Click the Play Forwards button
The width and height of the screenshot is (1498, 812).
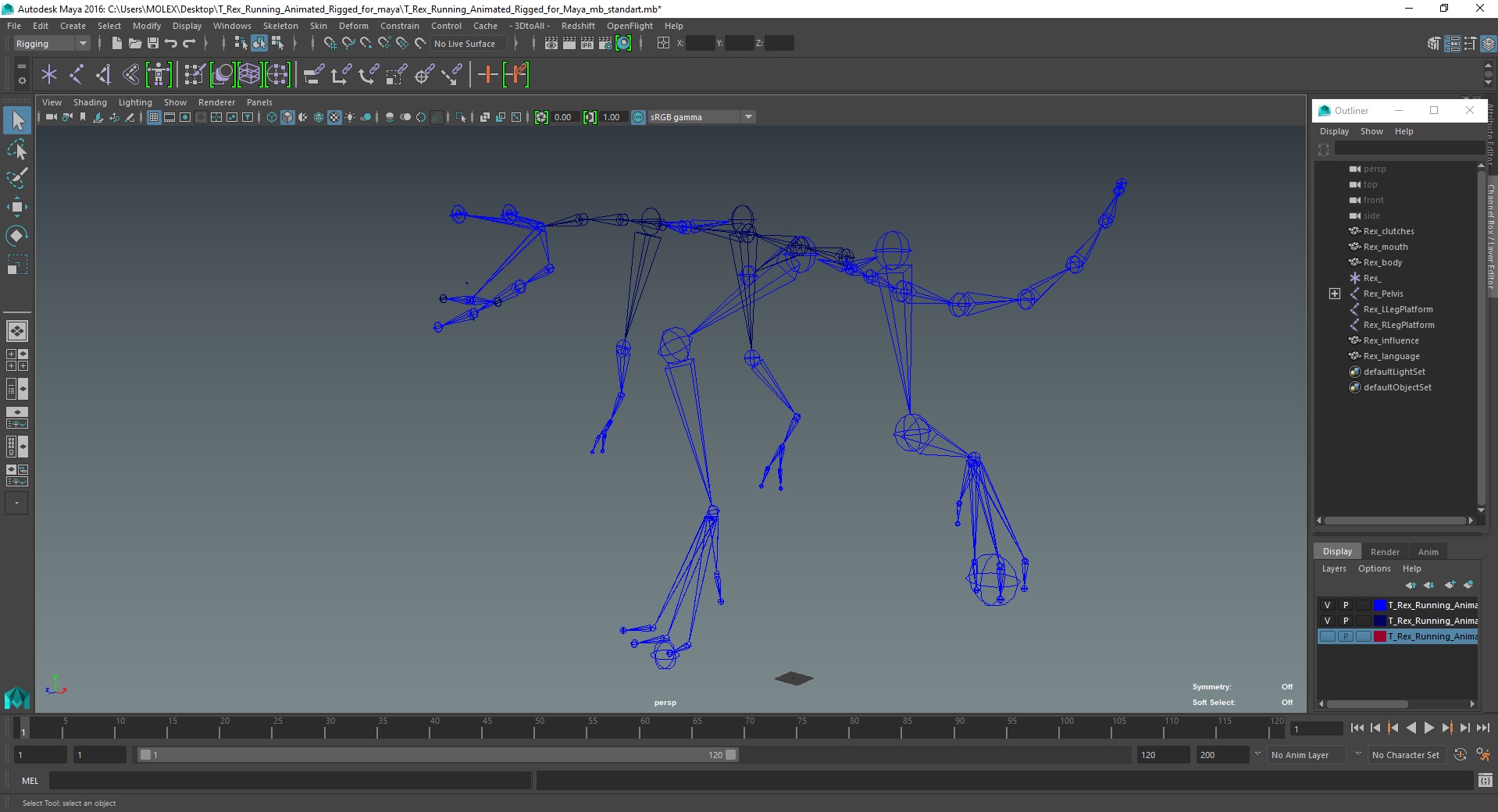(x=1428, y=728)
